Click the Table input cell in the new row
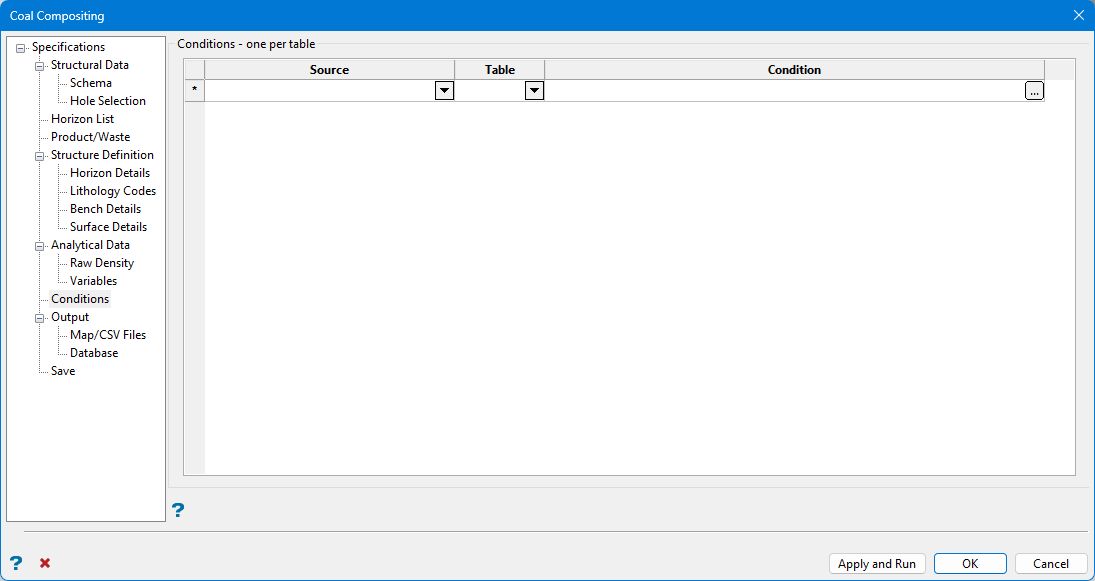1095x581 pixels. 490,91
